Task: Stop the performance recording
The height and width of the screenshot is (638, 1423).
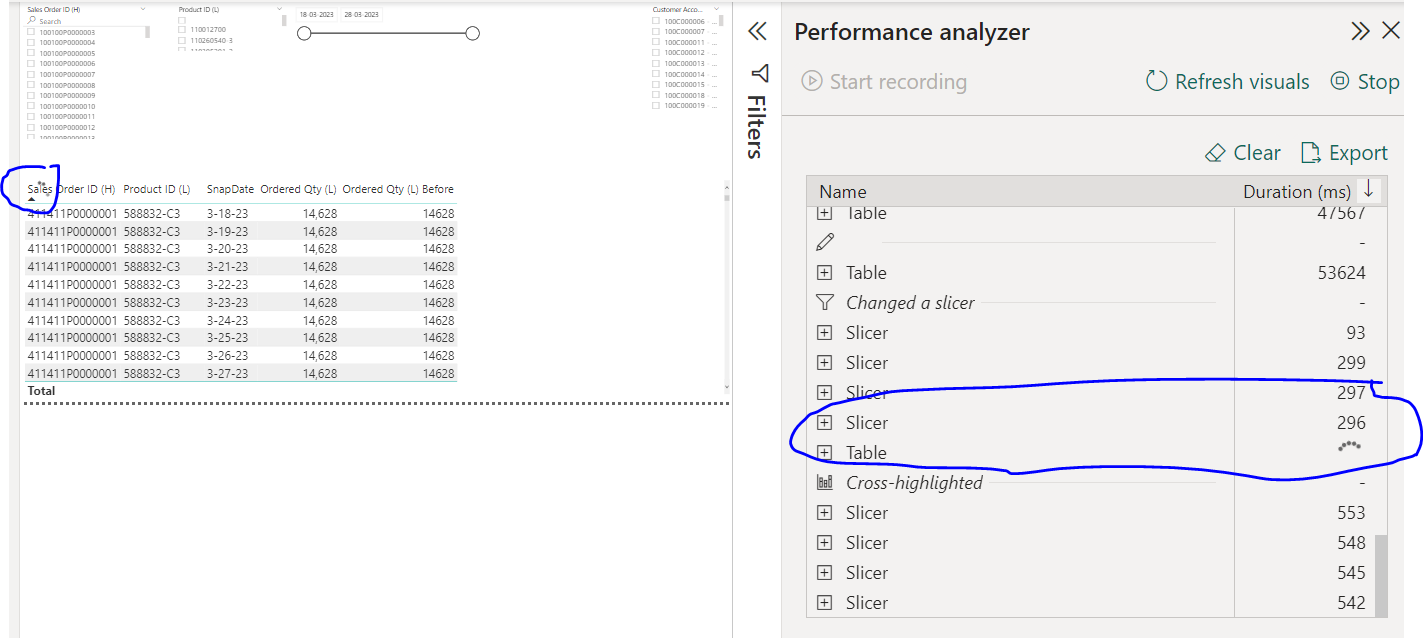Action: pos(1365,82)
